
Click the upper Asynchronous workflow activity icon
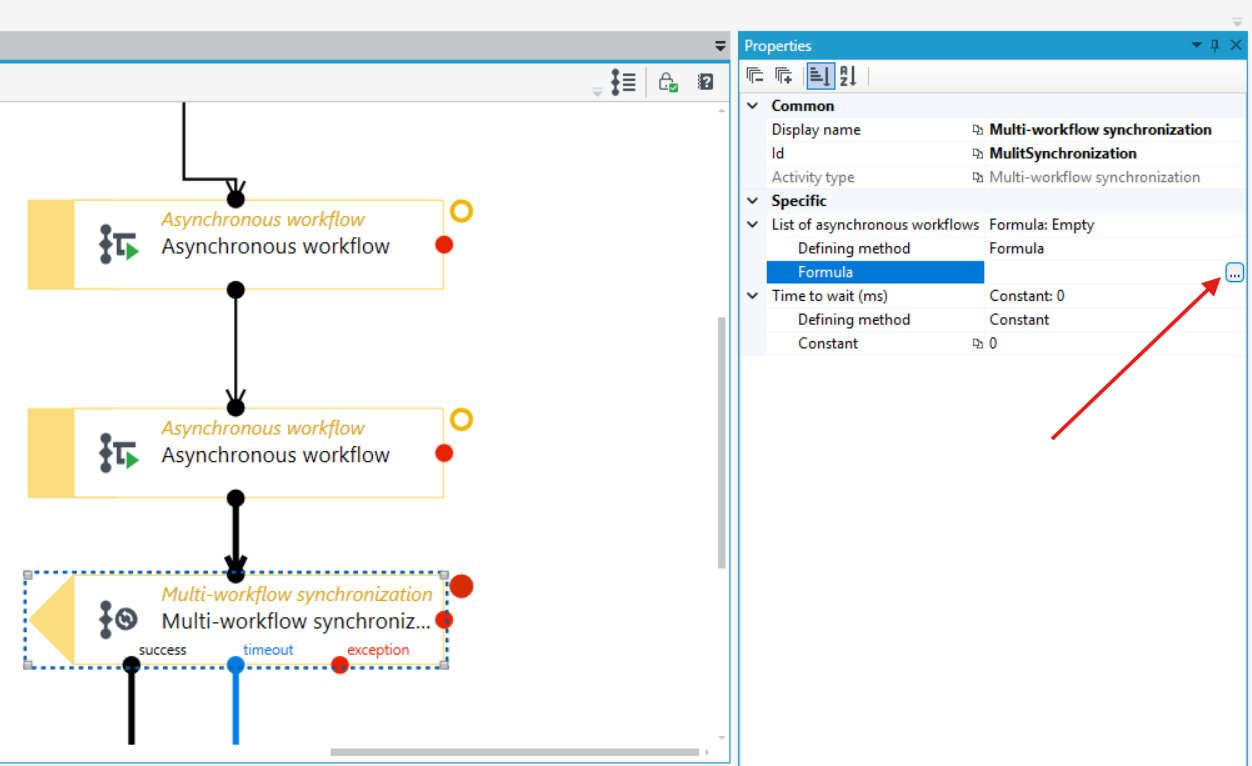point(119,244)
